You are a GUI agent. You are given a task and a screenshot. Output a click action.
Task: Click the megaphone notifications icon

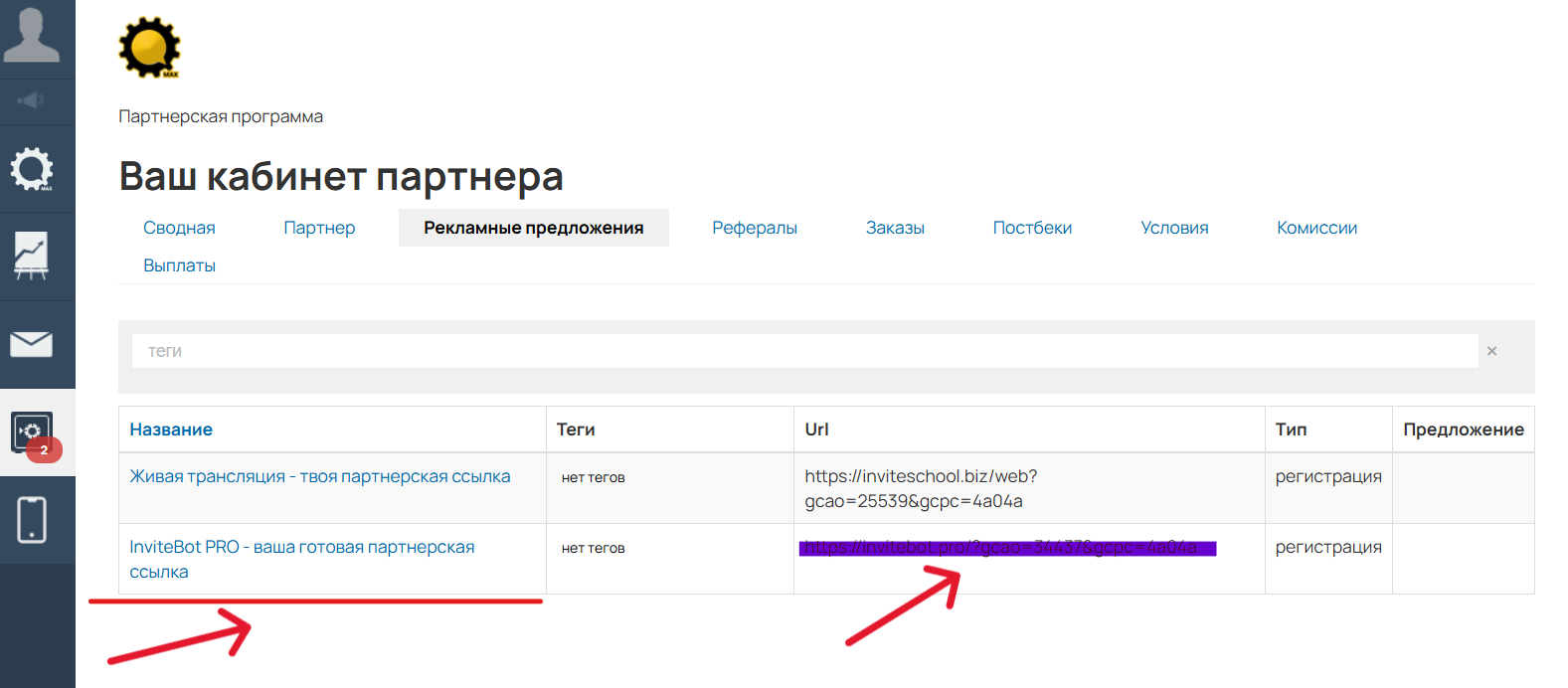tap(32, 100)
